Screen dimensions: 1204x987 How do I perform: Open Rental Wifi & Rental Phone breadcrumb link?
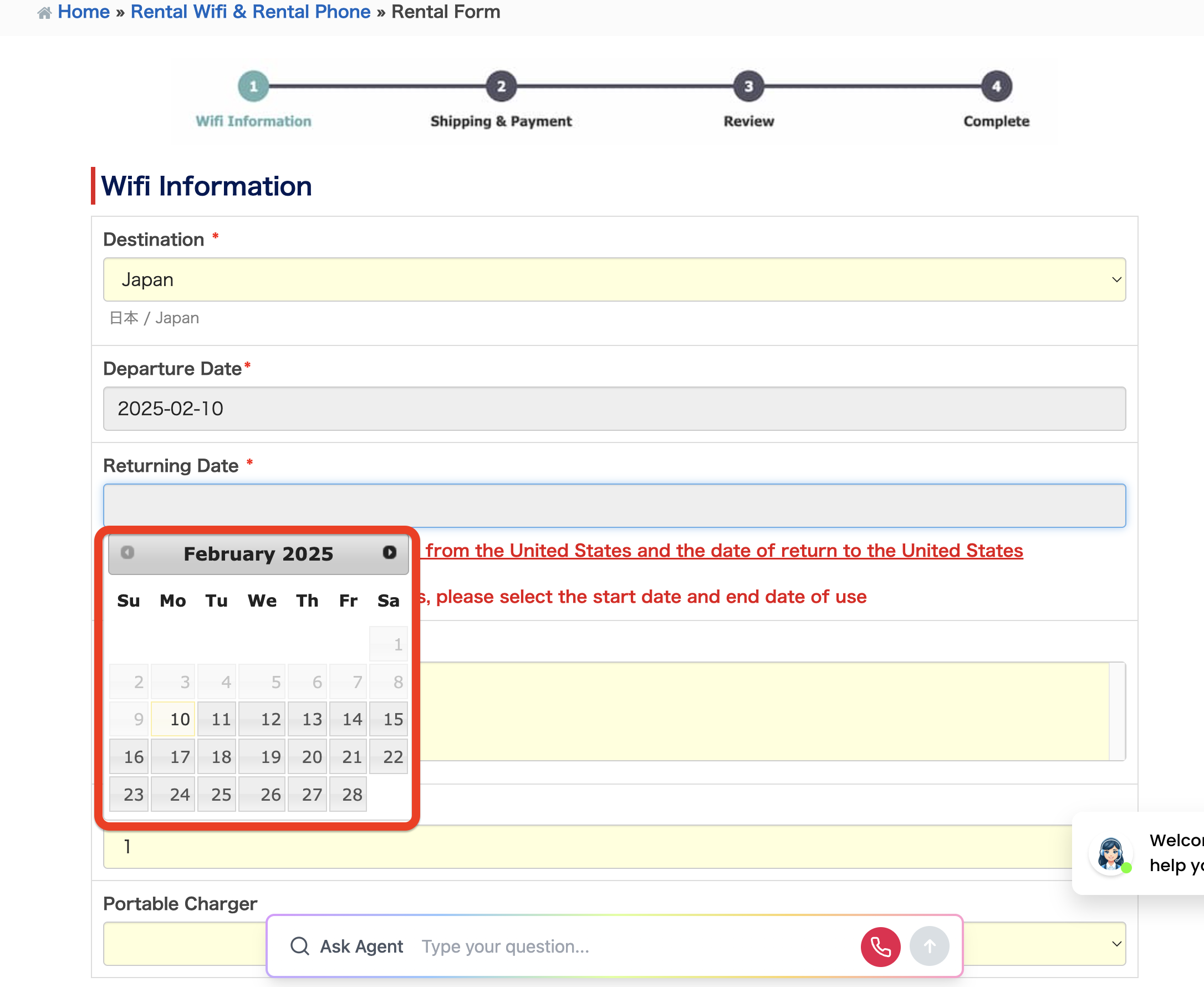250,12
